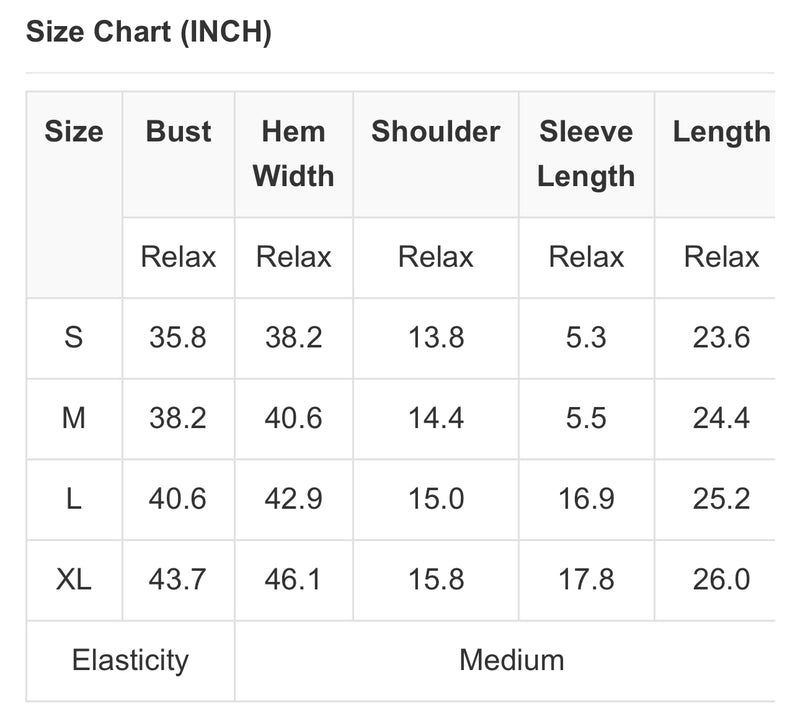The height and width of the screenshot is (716, 800).
Task: Click the 42.9 hem width value
Action: click(x=293, y=499)
